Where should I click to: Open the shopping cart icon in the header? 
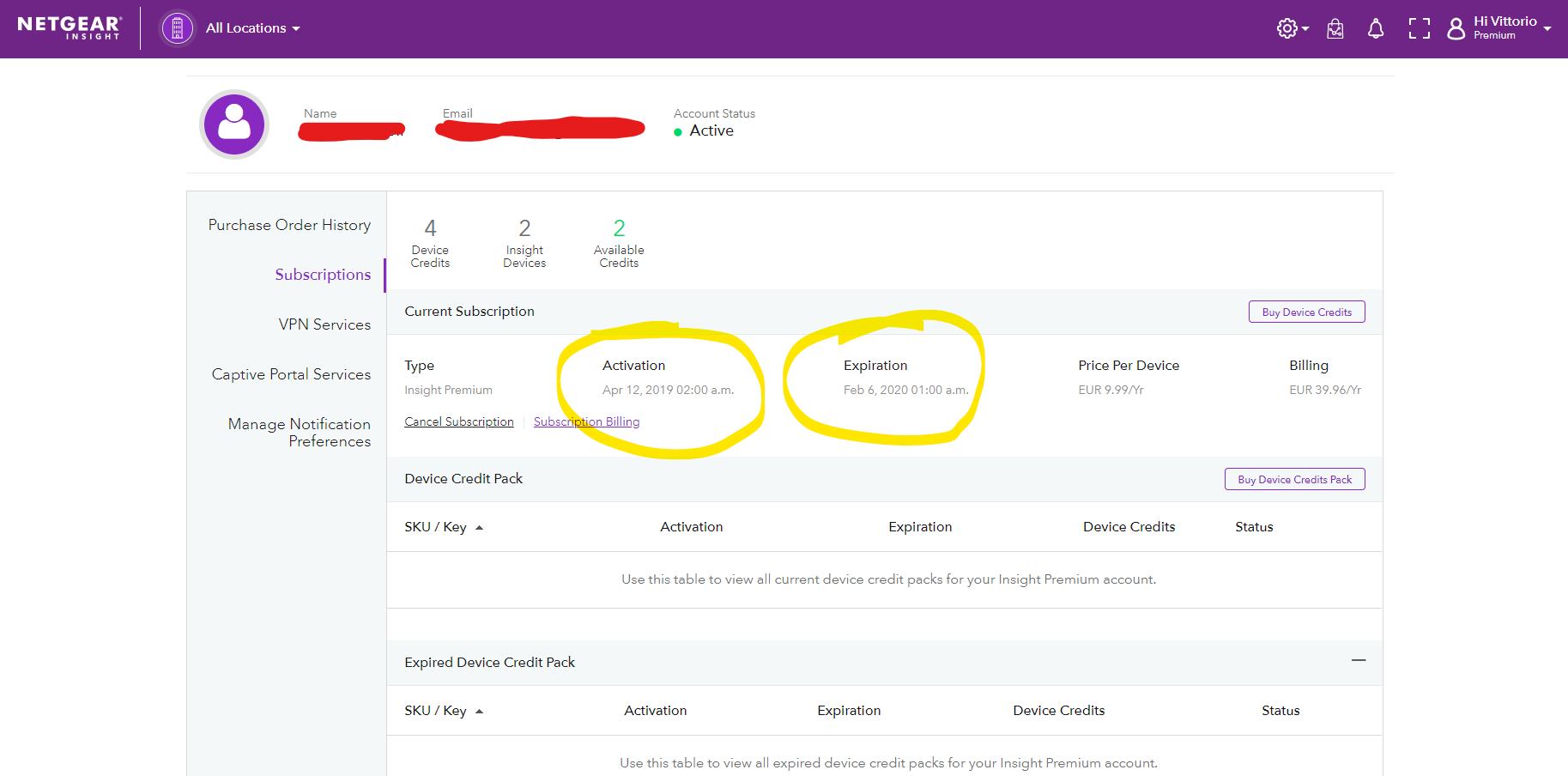[x=1335, y=29]
